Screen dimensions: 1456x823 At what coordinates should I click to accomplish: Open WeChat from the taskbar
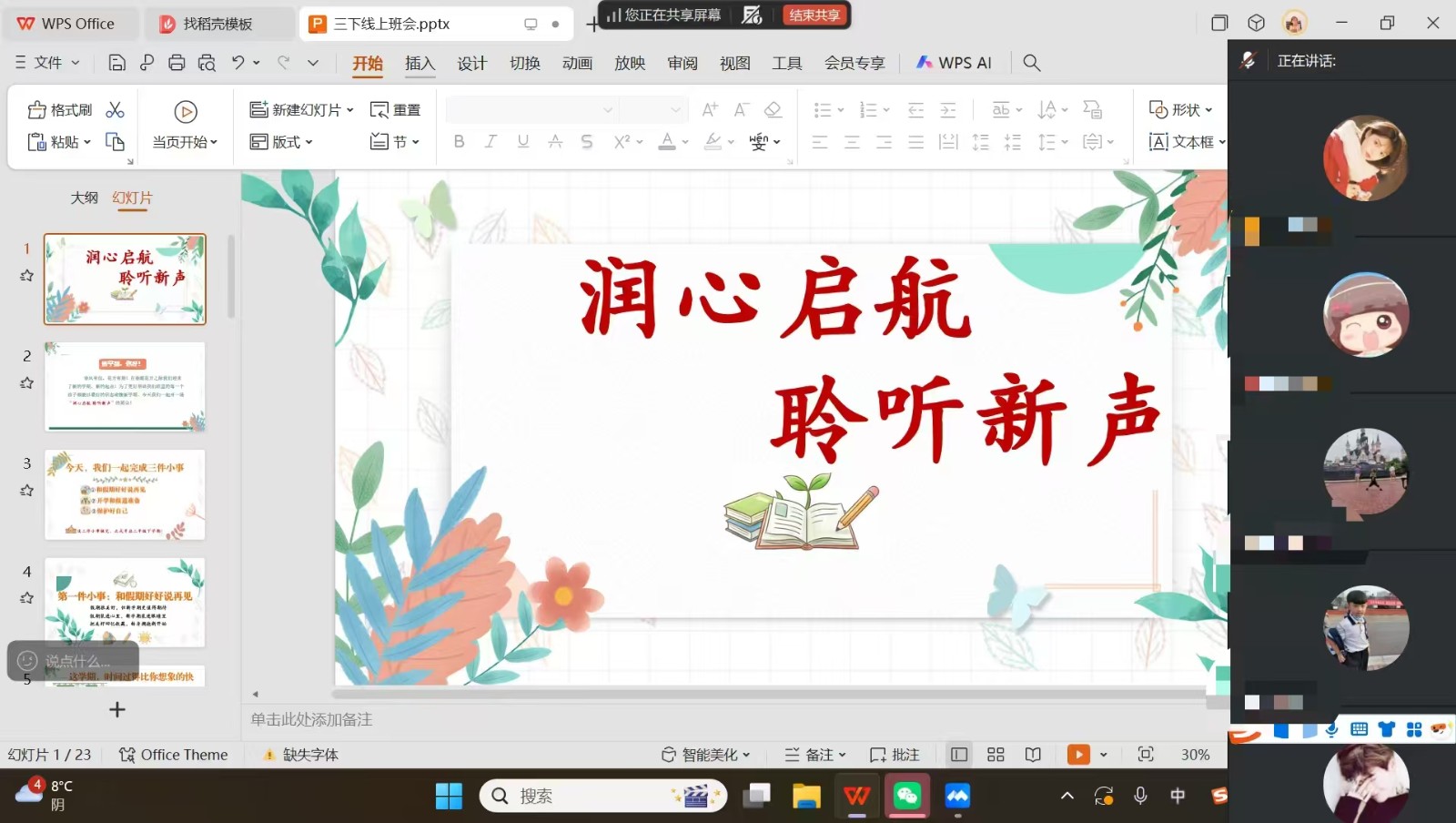[906, 797]
